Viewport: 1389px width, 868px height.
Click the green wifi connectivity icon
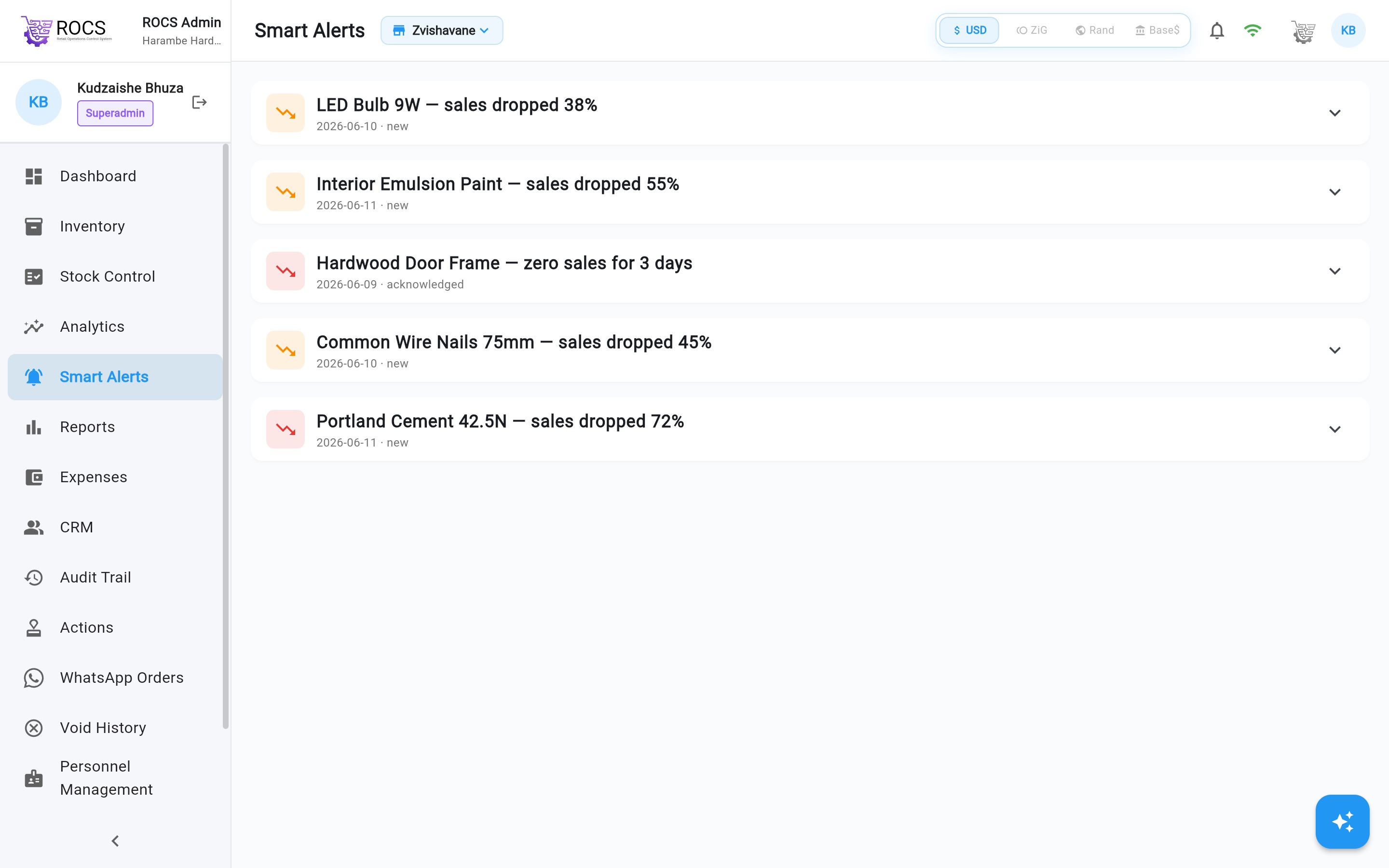pos(1253,30)
